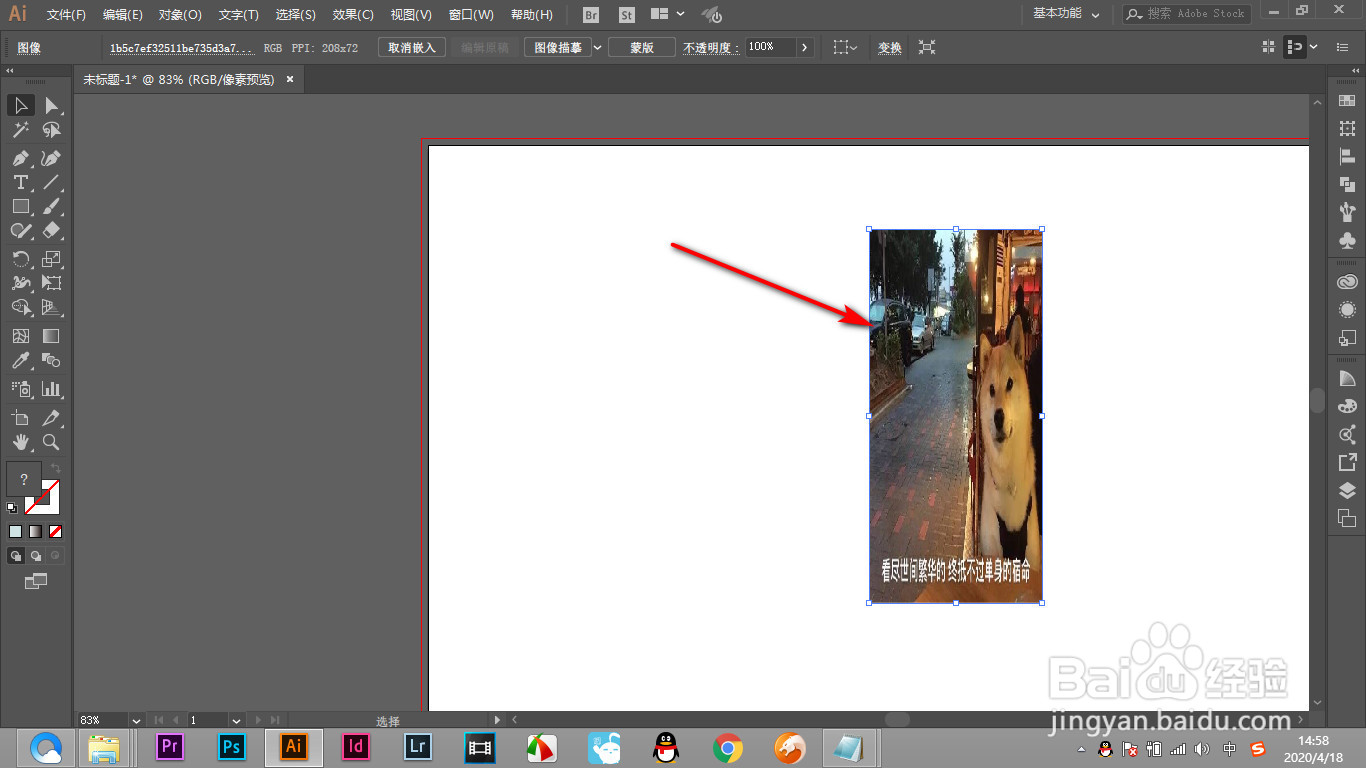Image resolution: width=1366 pixels, height=768 pixels.
Task: Enable Draw Behind mode
Action: click(x=36, y=555)
